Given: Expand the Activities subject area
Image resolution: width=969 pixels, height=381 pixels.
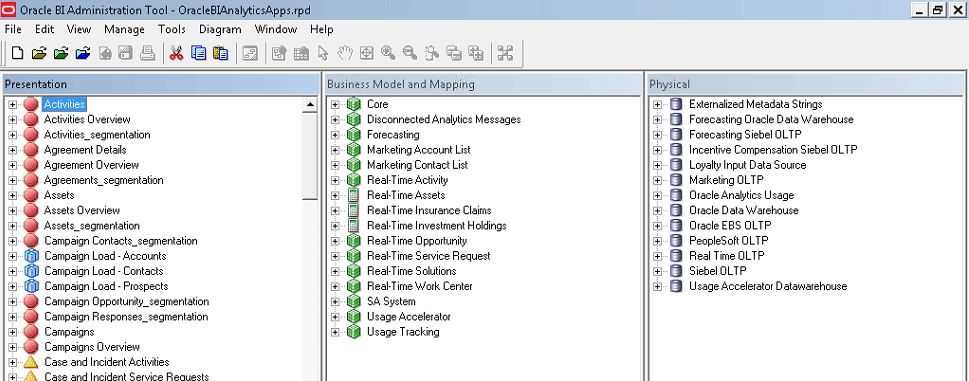Looking at the screenshot, I should pyautogui.click(x=12, y=104).
